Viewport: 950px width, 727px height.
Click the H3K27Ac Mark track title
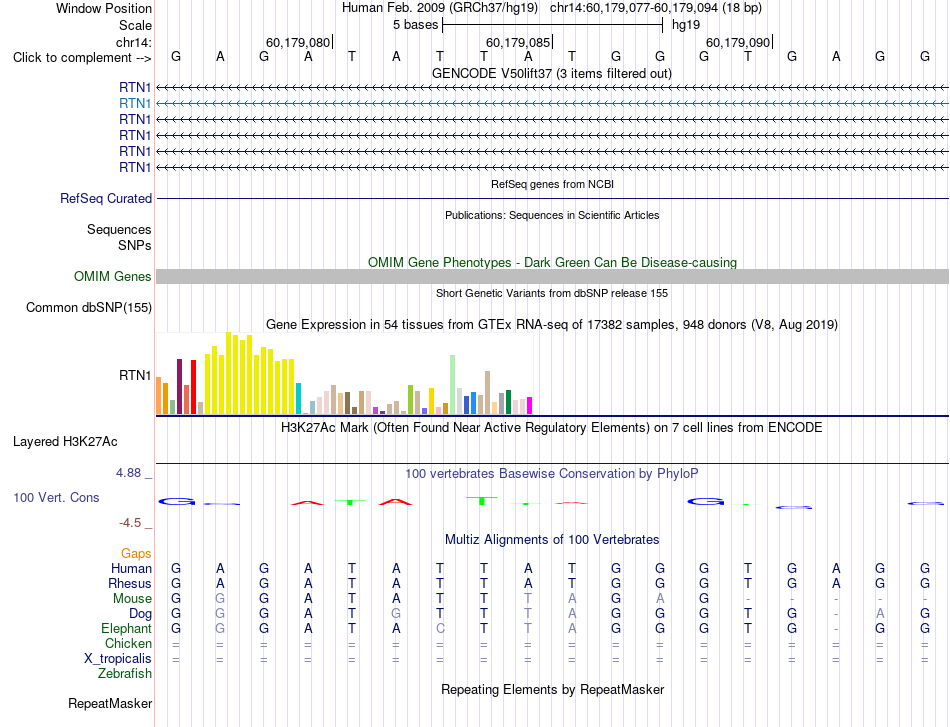point(552,428)
